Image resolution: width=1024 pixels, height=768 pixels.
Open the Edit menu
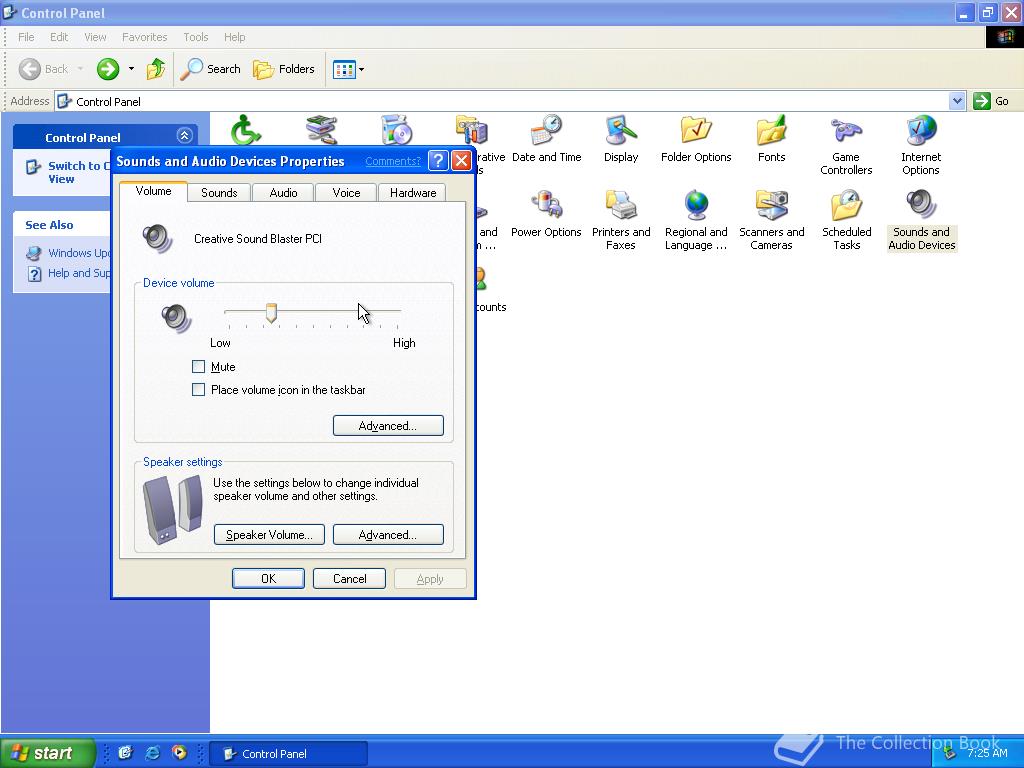59,37
